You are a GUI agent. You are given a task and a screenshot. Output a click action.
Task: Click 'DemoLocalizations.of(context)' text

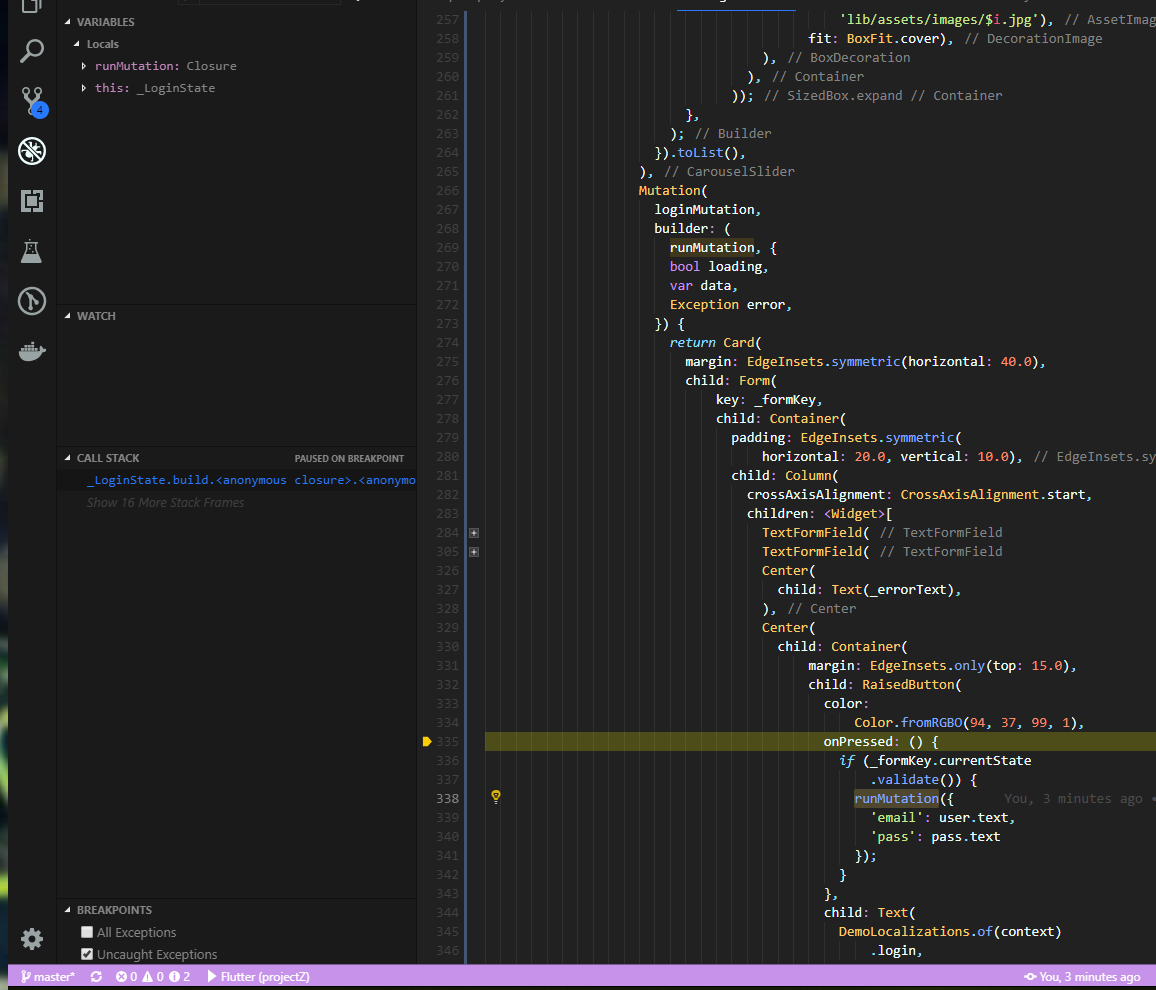pyautogui.click(x=950, y=932)
